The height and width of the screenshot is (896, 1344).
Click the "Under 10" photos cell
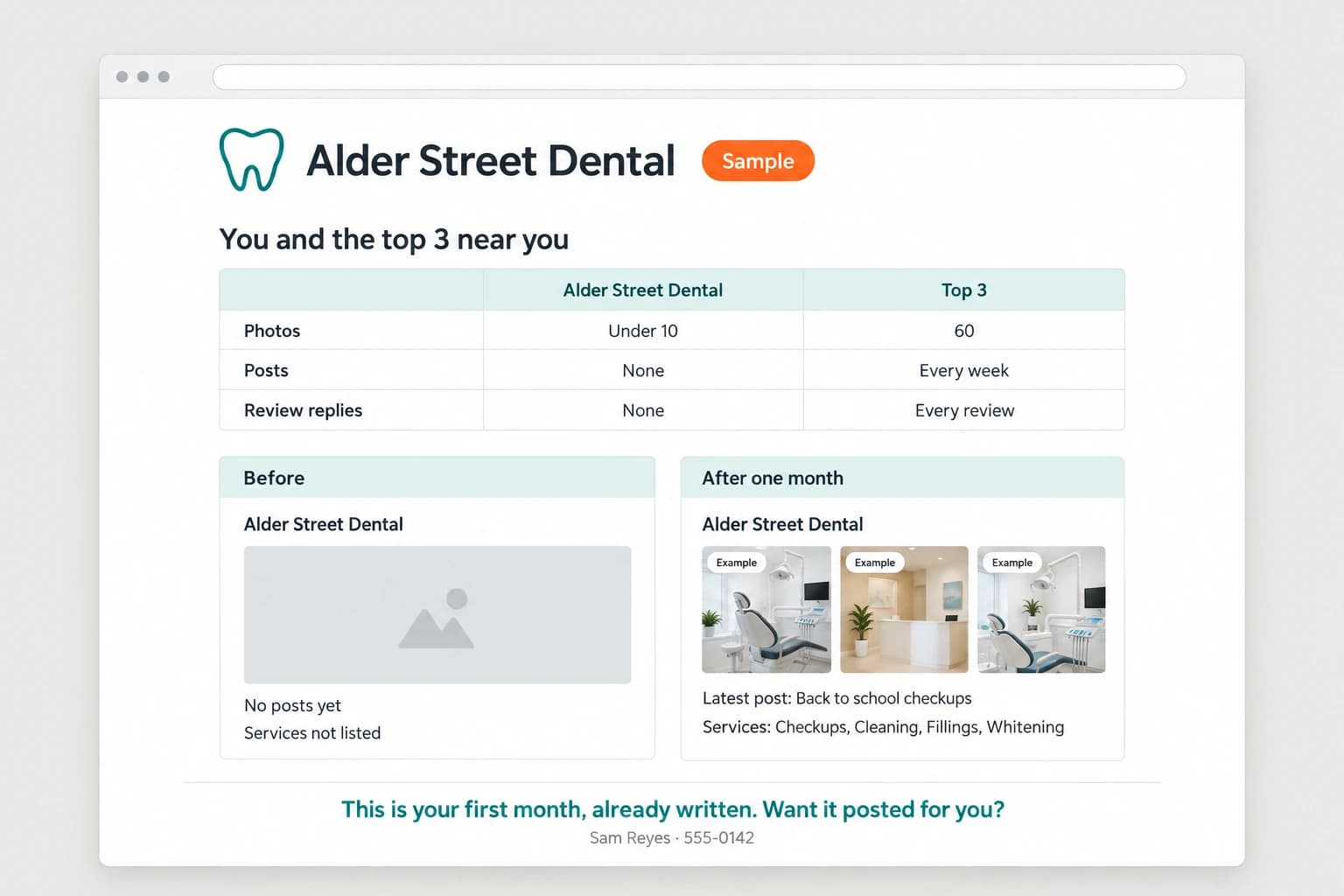643,331
